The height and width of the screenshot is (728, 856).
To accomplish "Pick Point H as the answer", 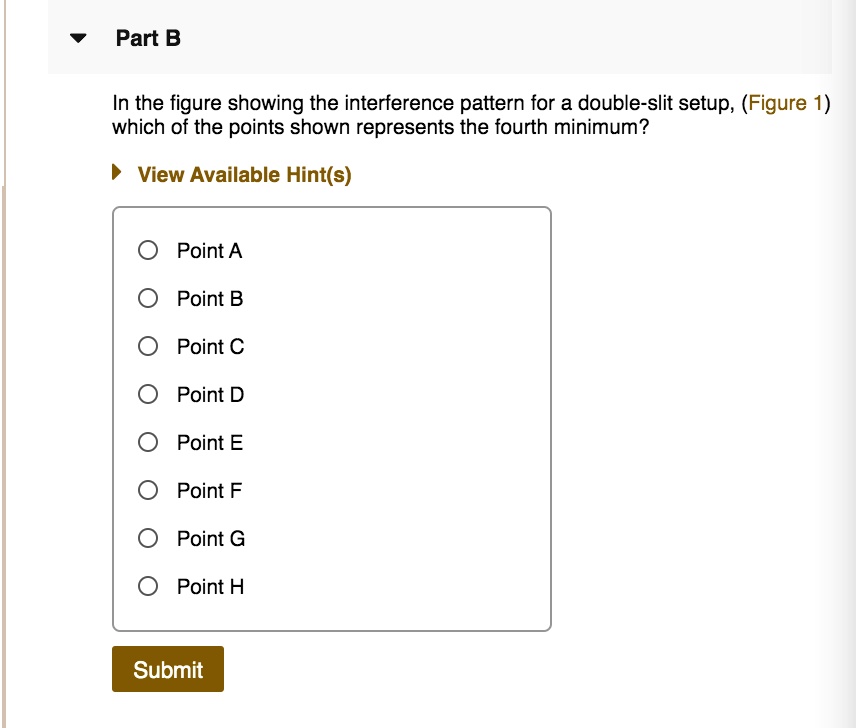I will coord(148,586).
